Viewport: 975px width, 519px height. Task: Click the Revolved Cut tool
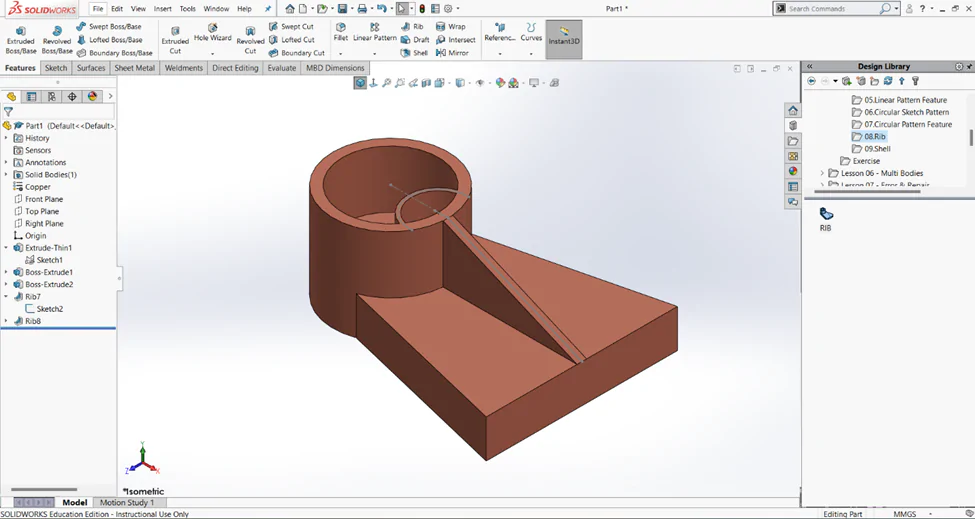(x=250, y=40)
